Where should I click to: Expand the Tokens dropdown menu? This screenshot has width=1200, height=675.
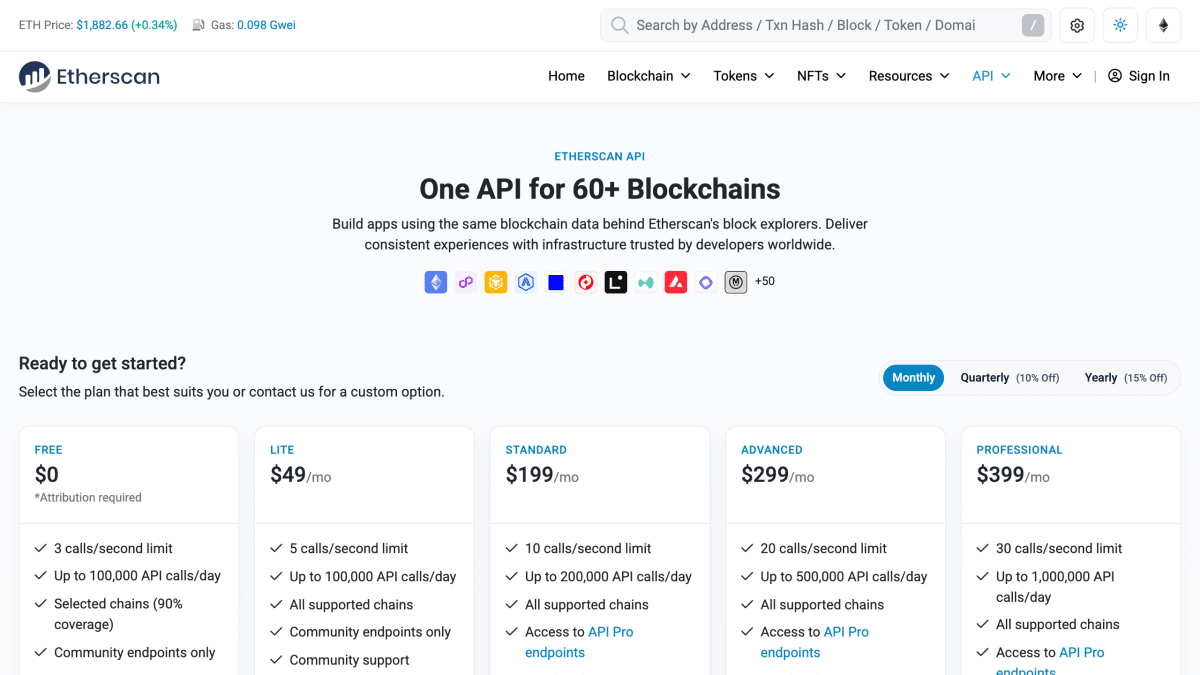point(744,76)
